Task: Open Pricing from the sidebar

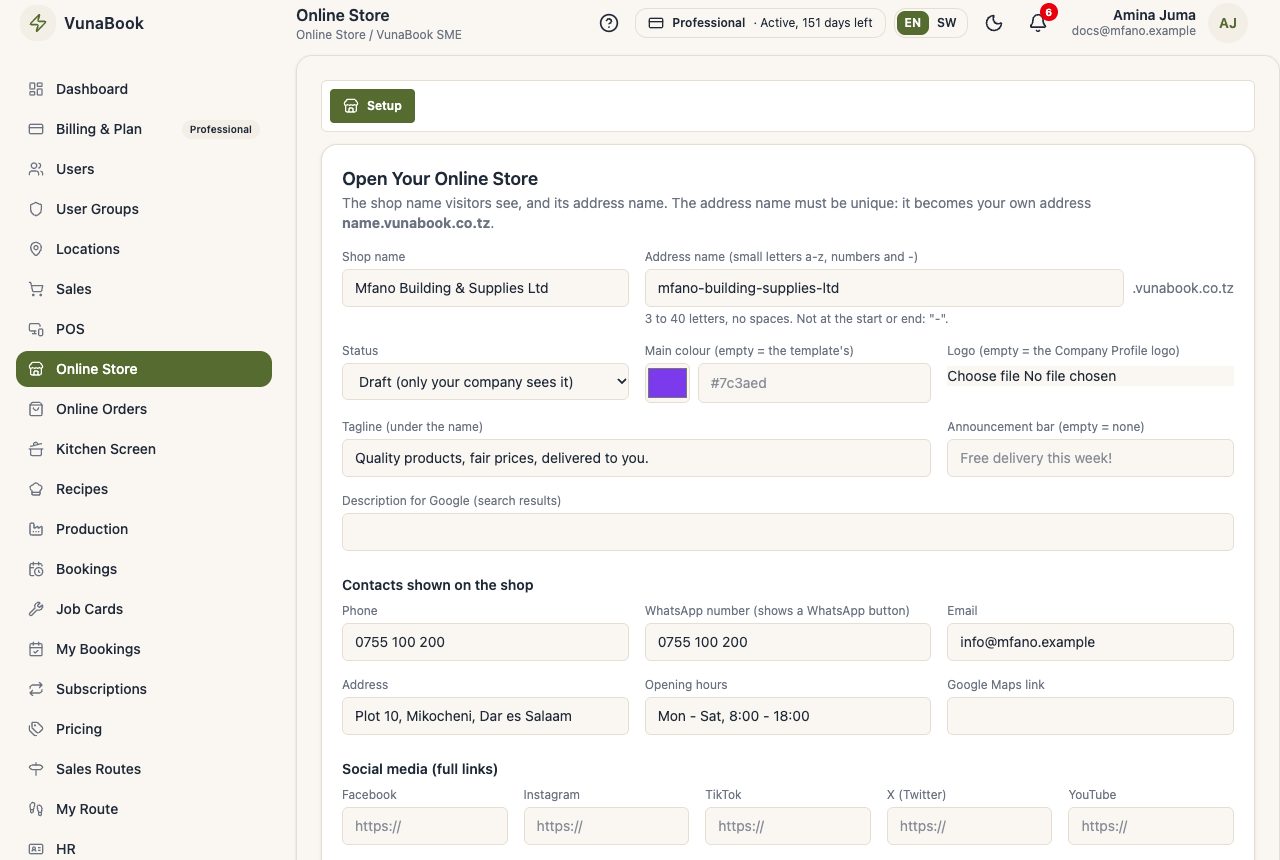Action: click(144, 729)
